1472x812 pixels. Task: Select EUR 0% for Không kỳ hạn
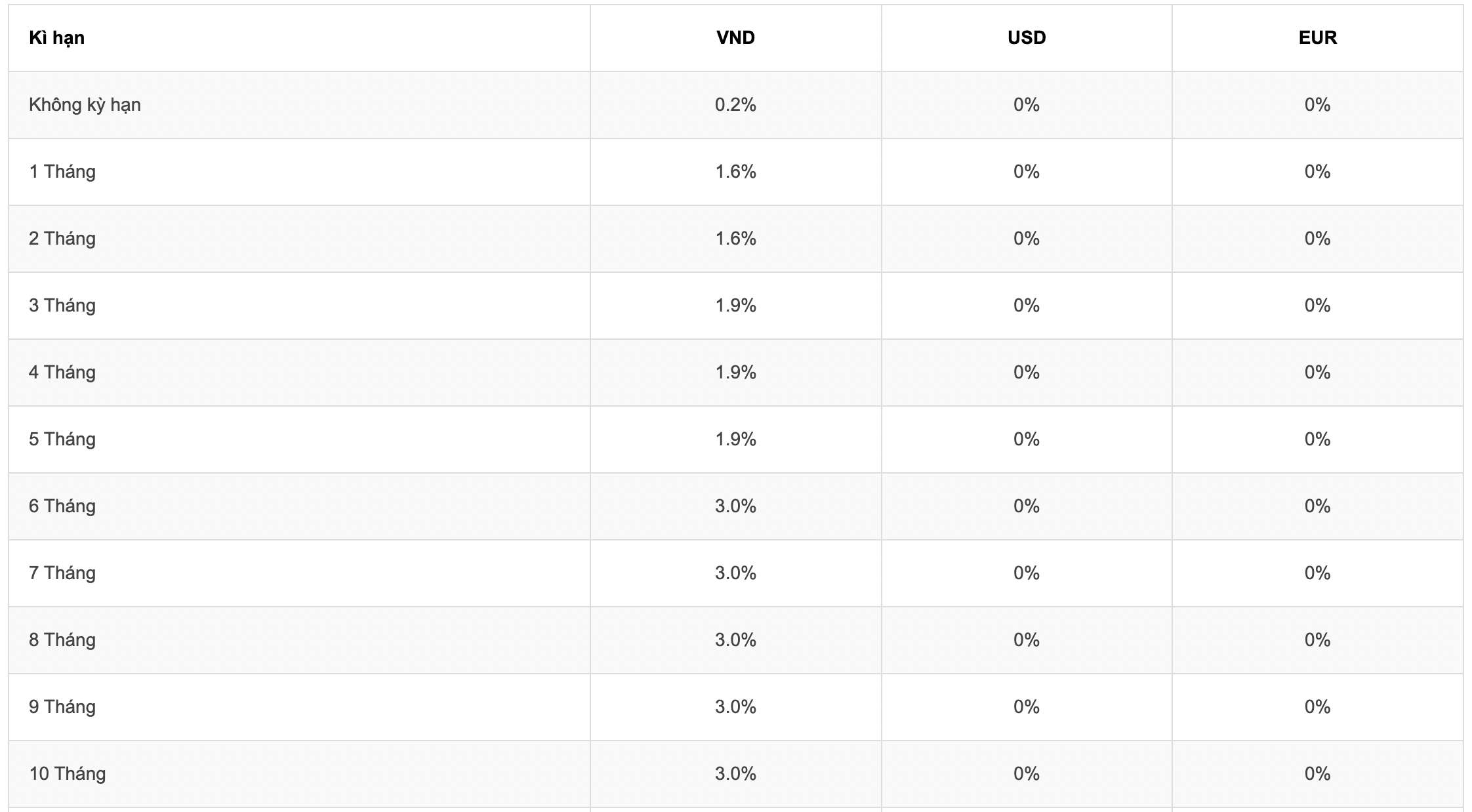(x=1317, y=105)
